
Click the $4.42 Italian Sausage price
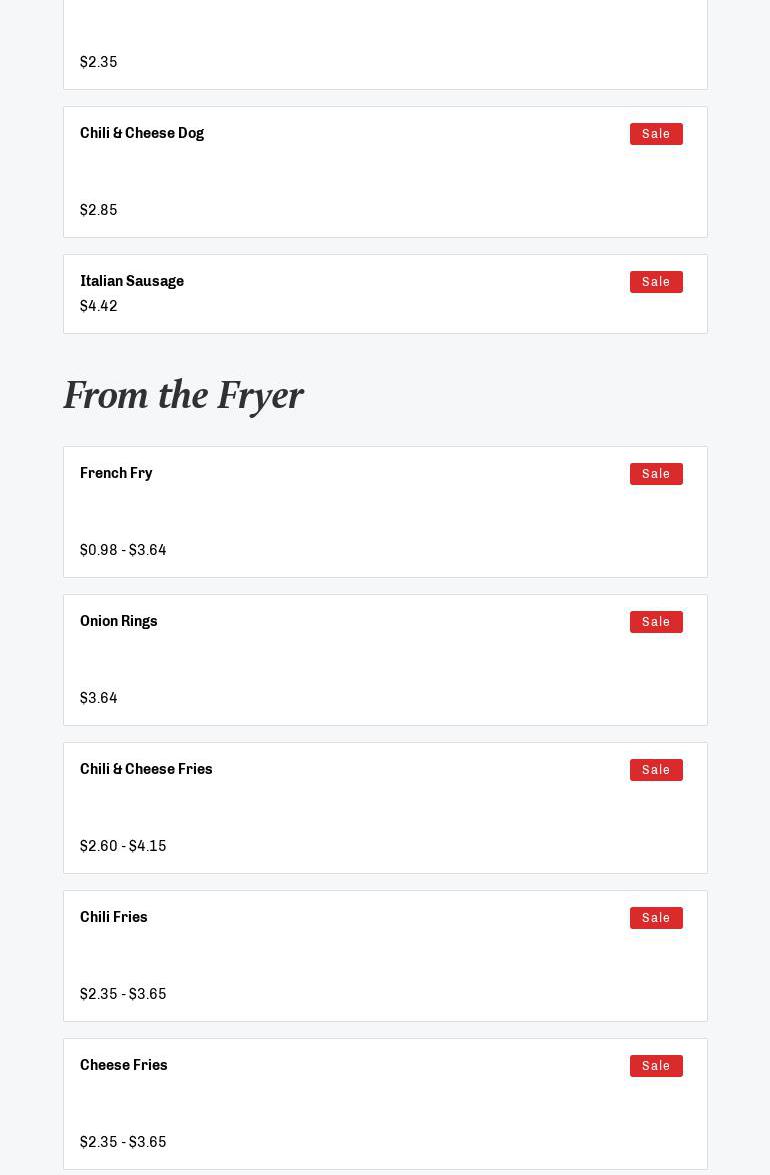[x=99, y=306]
